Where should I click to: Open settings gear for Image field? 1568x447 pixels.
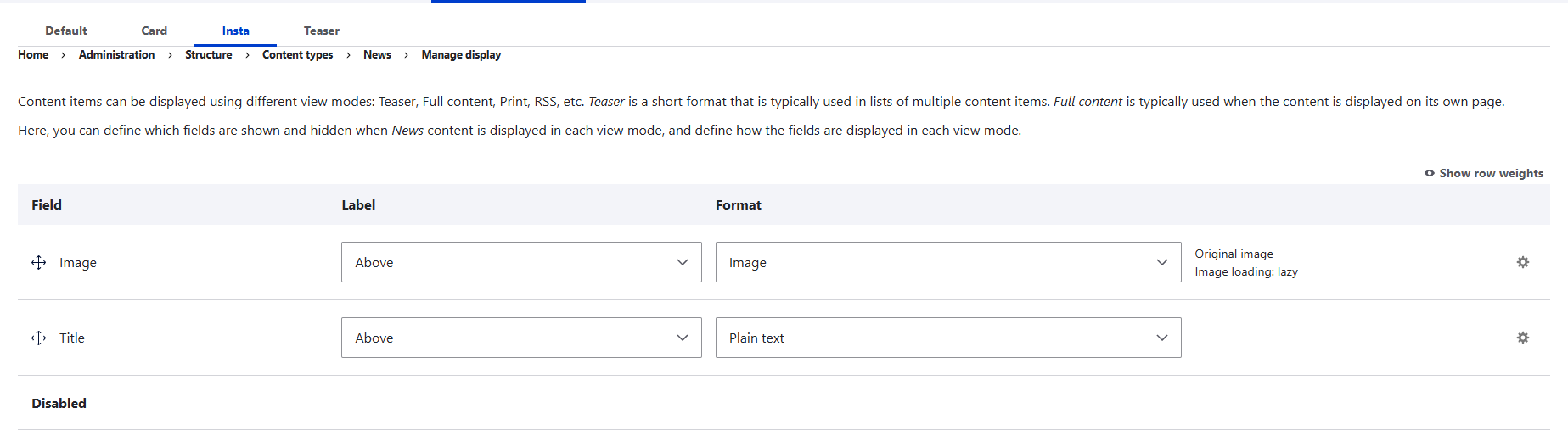click(1522, 262)
